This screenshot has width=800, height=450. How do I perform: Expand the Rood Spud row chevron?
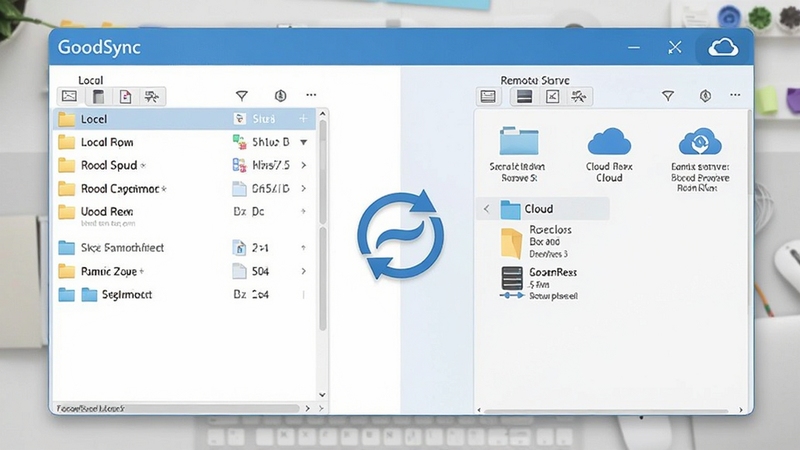point(304,165)
